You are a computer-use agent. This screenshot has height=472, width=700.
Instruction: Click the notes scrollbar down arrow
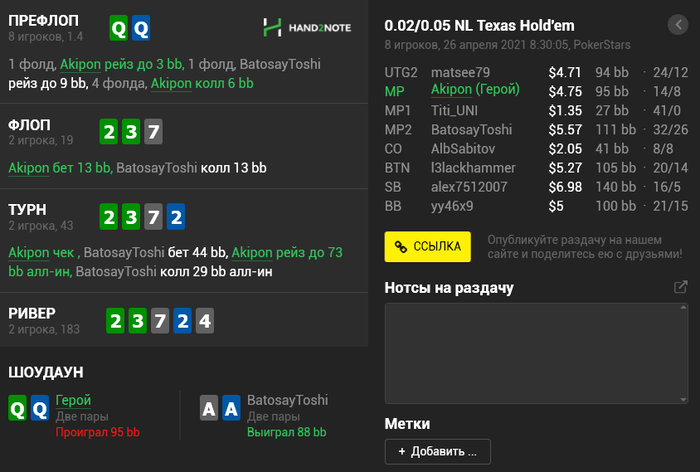683,400
